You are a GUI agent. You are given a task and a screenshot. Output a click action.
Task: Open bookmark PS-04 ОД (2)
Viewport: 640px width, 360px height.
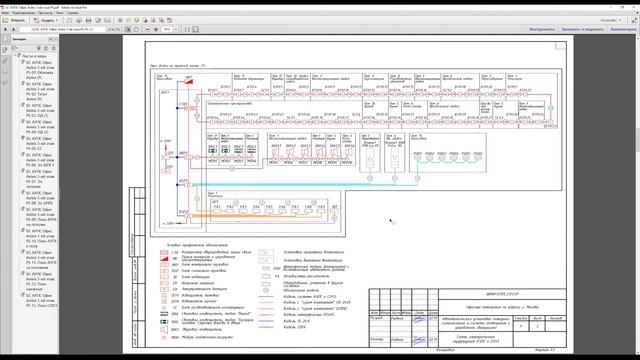tap(40, 127)
